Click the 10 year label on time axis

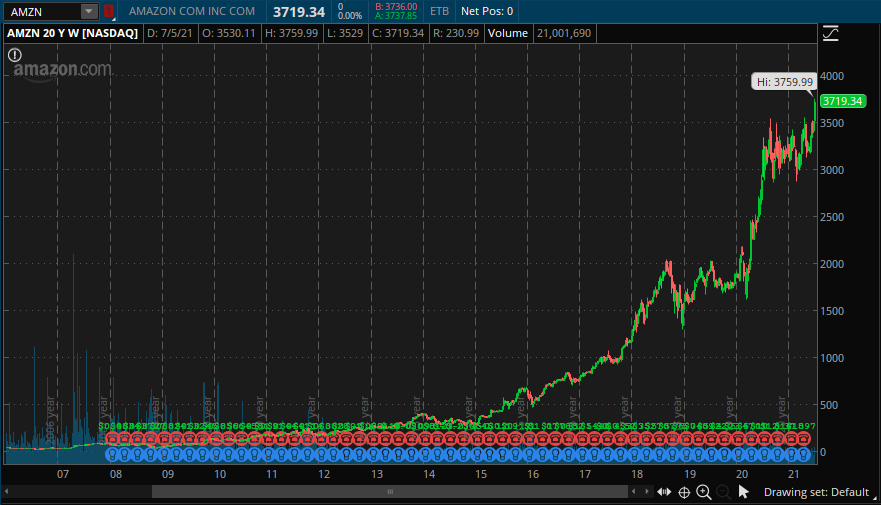pos(220,474)
